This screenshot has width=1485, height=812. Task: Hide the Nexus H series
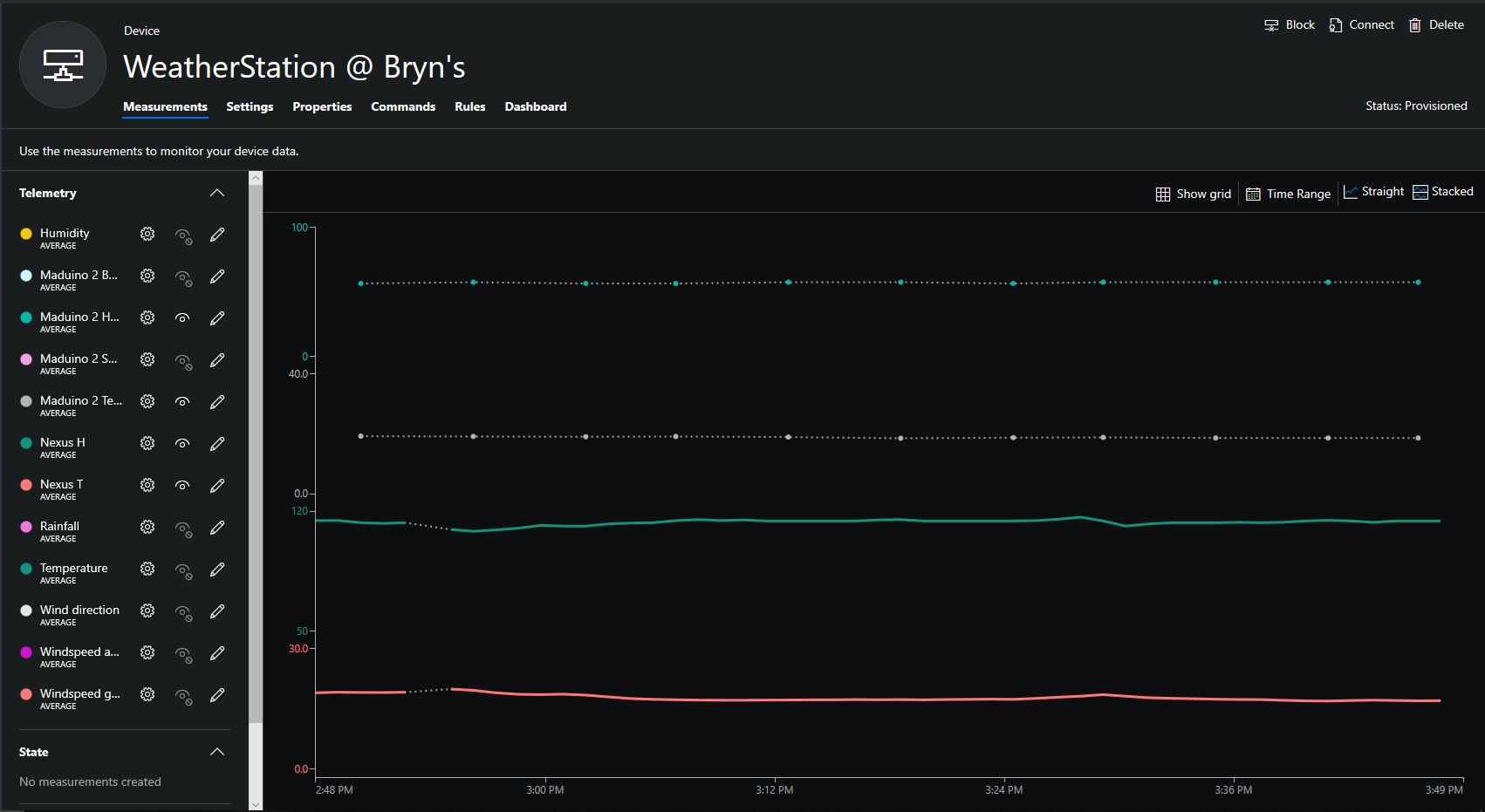tap(182, 443)
